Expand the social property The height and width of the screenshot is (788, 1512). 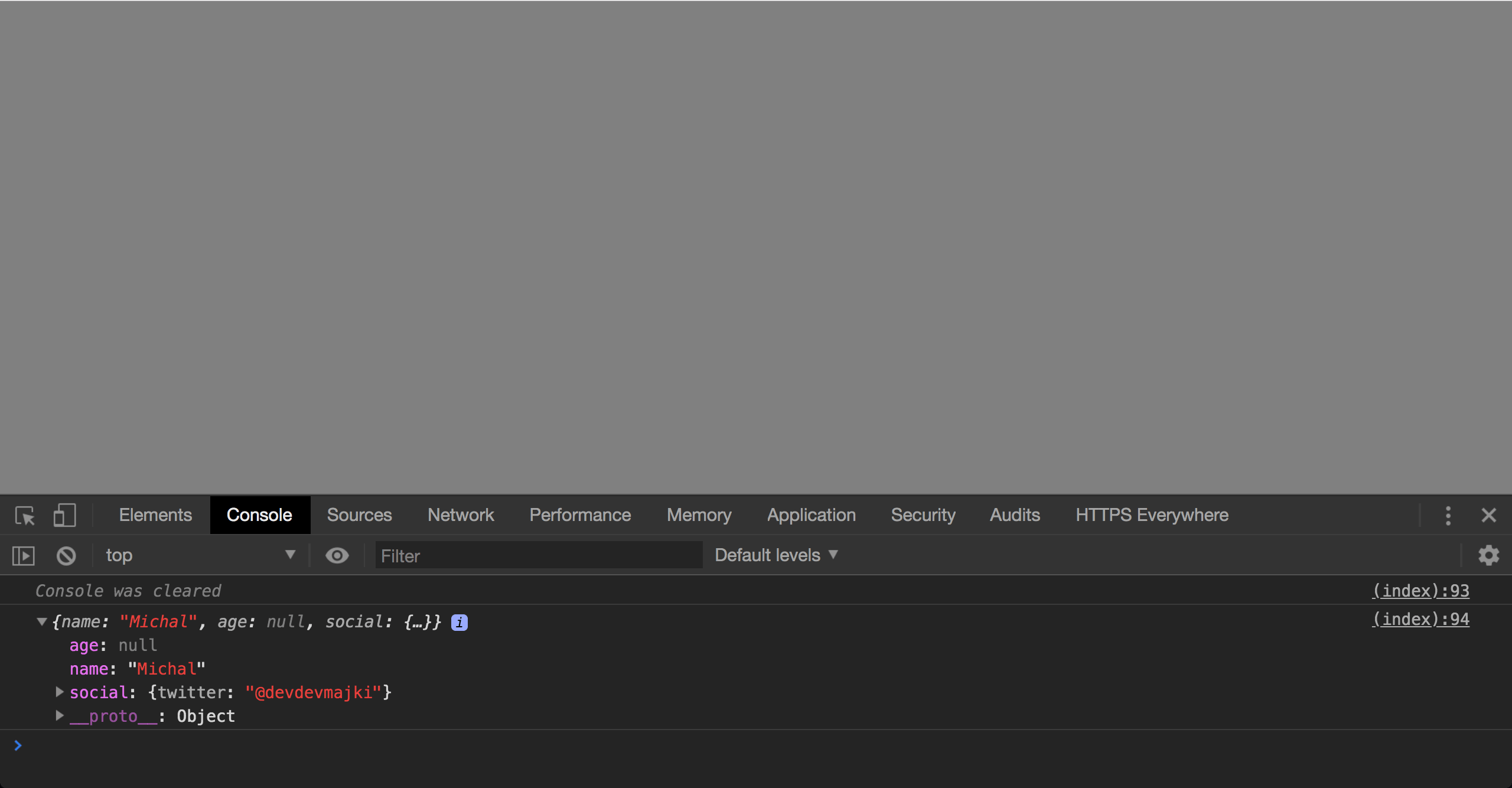pyautogui.click(x=60, y=692)
